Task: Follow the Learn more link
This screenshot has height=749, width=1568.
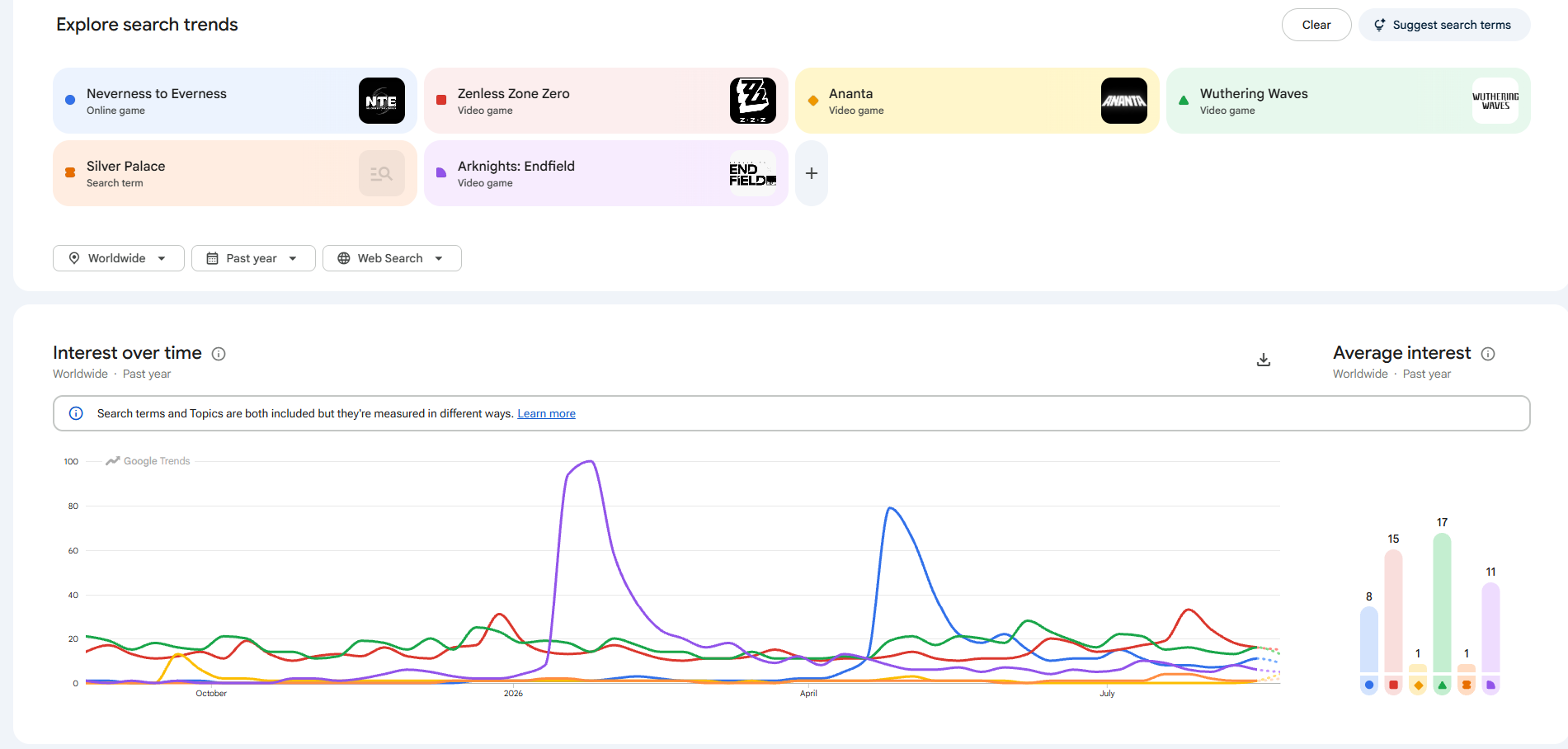Action: [547, 413]
